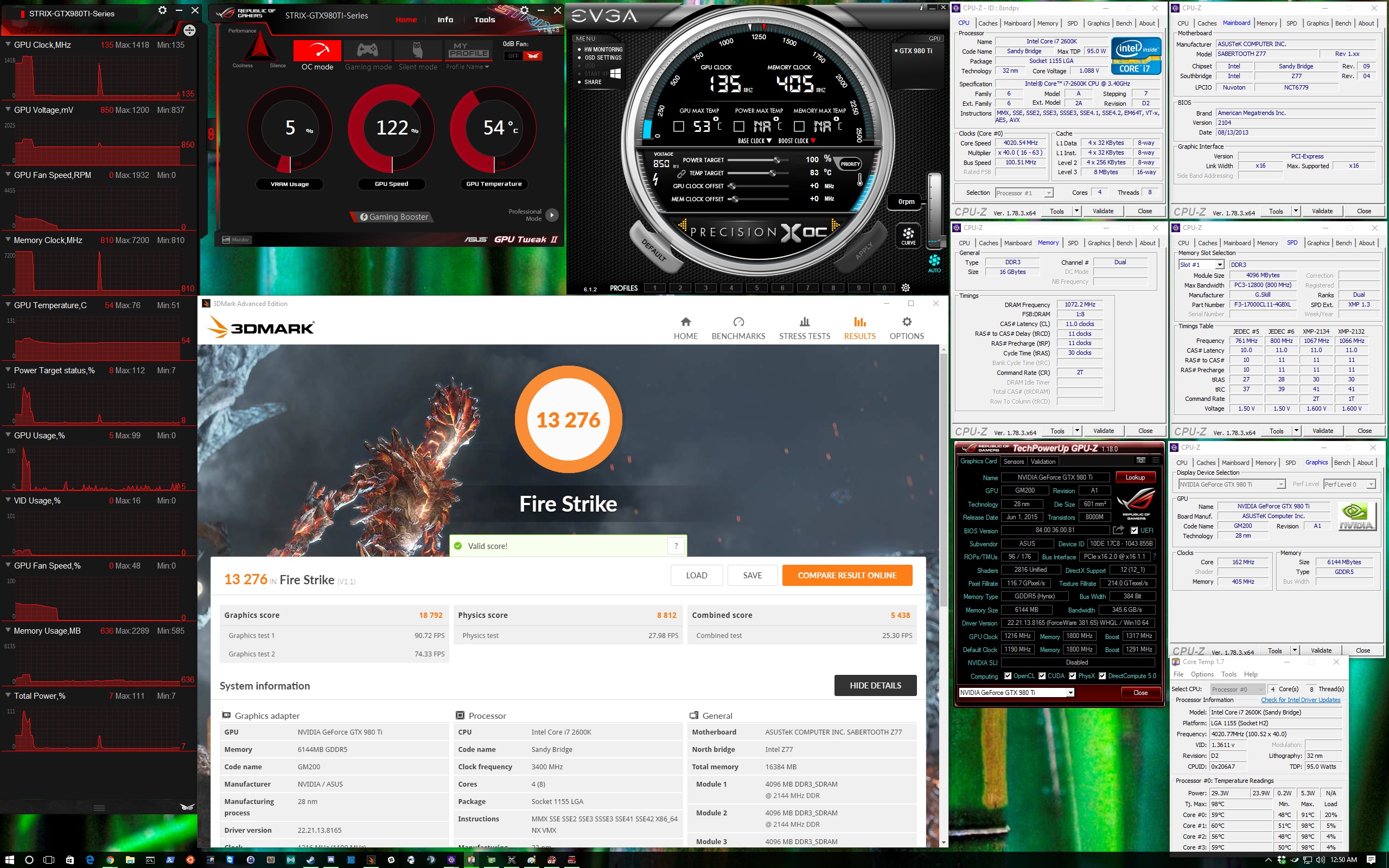Click link icon between GPU Tweak panels
The width and height of the screenshot is (1389, 868).
[x=211, y=135]
